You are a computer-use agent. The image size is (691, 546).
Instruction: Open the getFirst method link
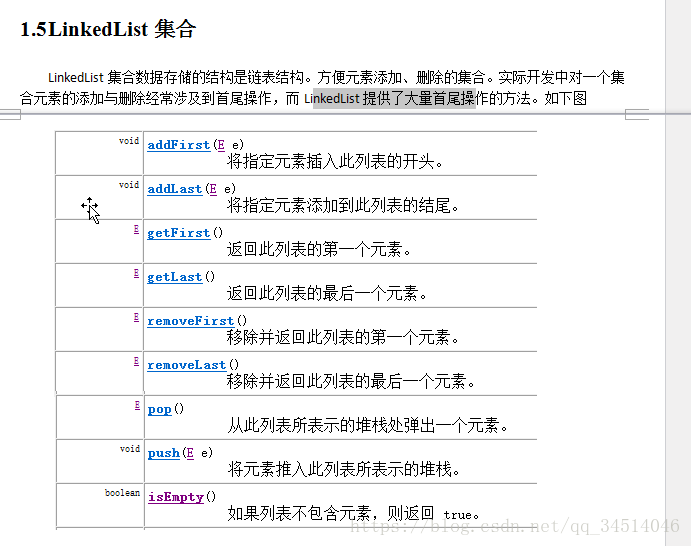click(178, 233)
